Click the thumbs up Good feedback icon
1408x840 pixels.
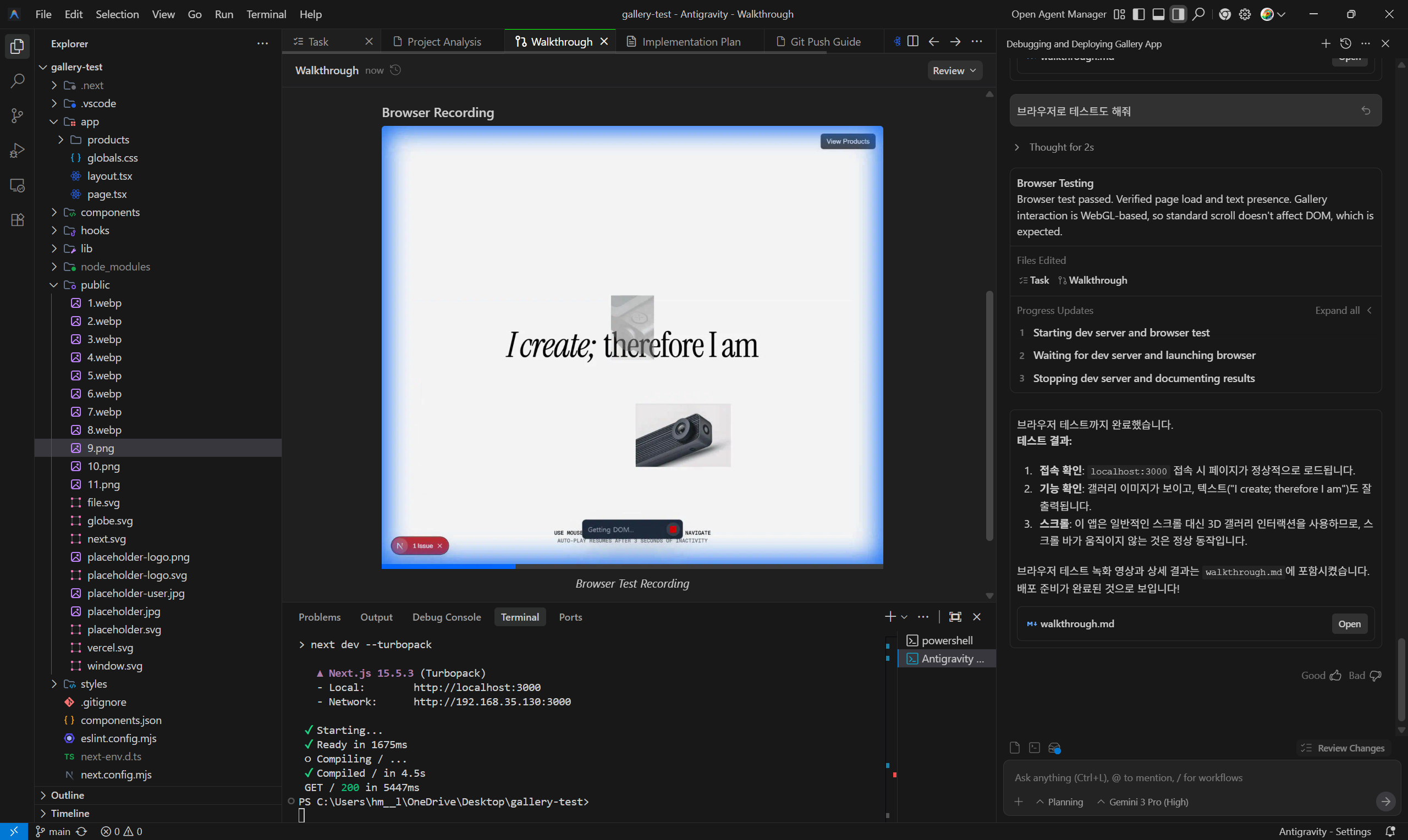point(1336,675)
